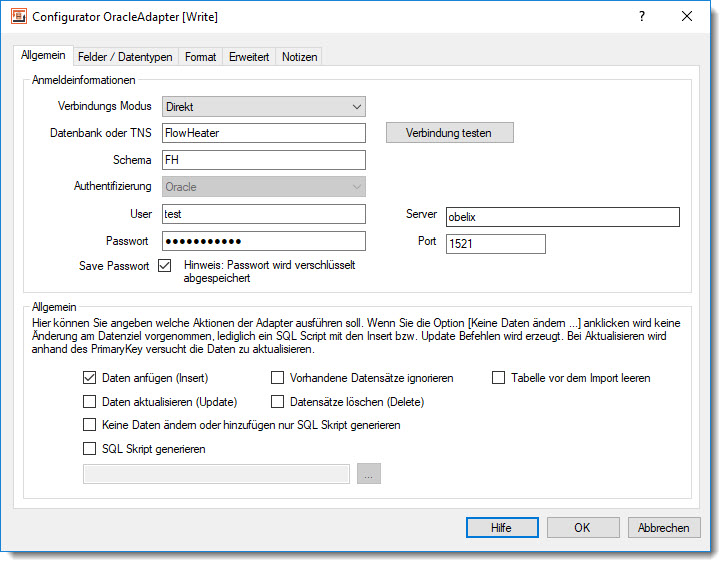Screen dimensions: 726x567
Task: Expand the Authentifizierung combo box
Action: (x=263, y=187)
